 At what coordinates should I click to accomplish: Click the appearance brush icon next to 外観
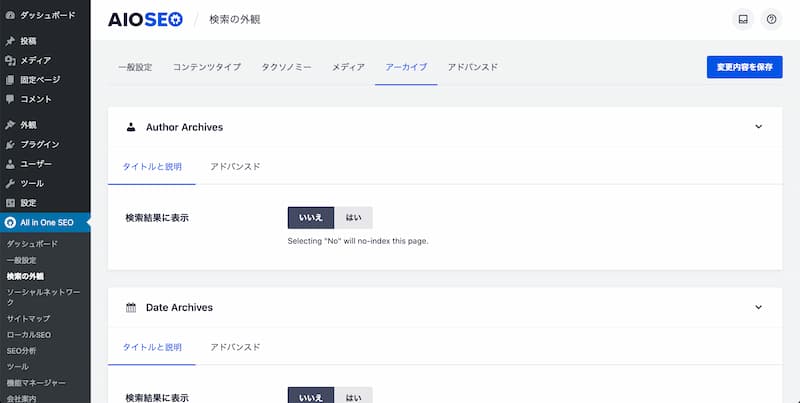[x=10, y=125]
